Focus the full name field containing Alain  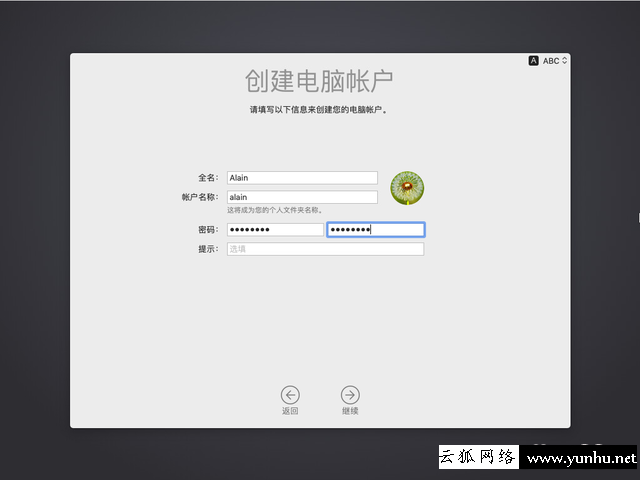[302, 178]
